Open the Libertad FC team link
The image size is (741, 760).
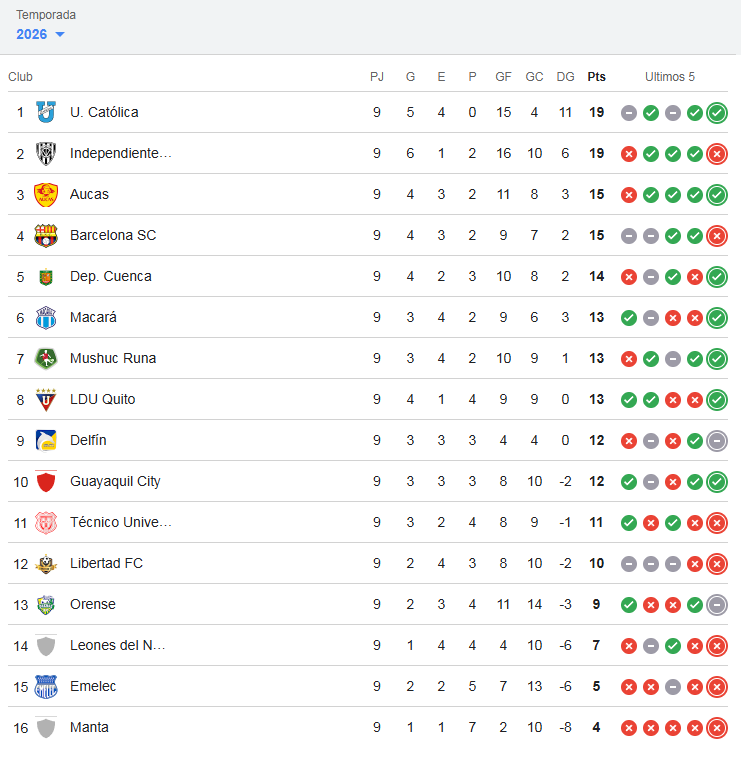(x=106, y=563)
